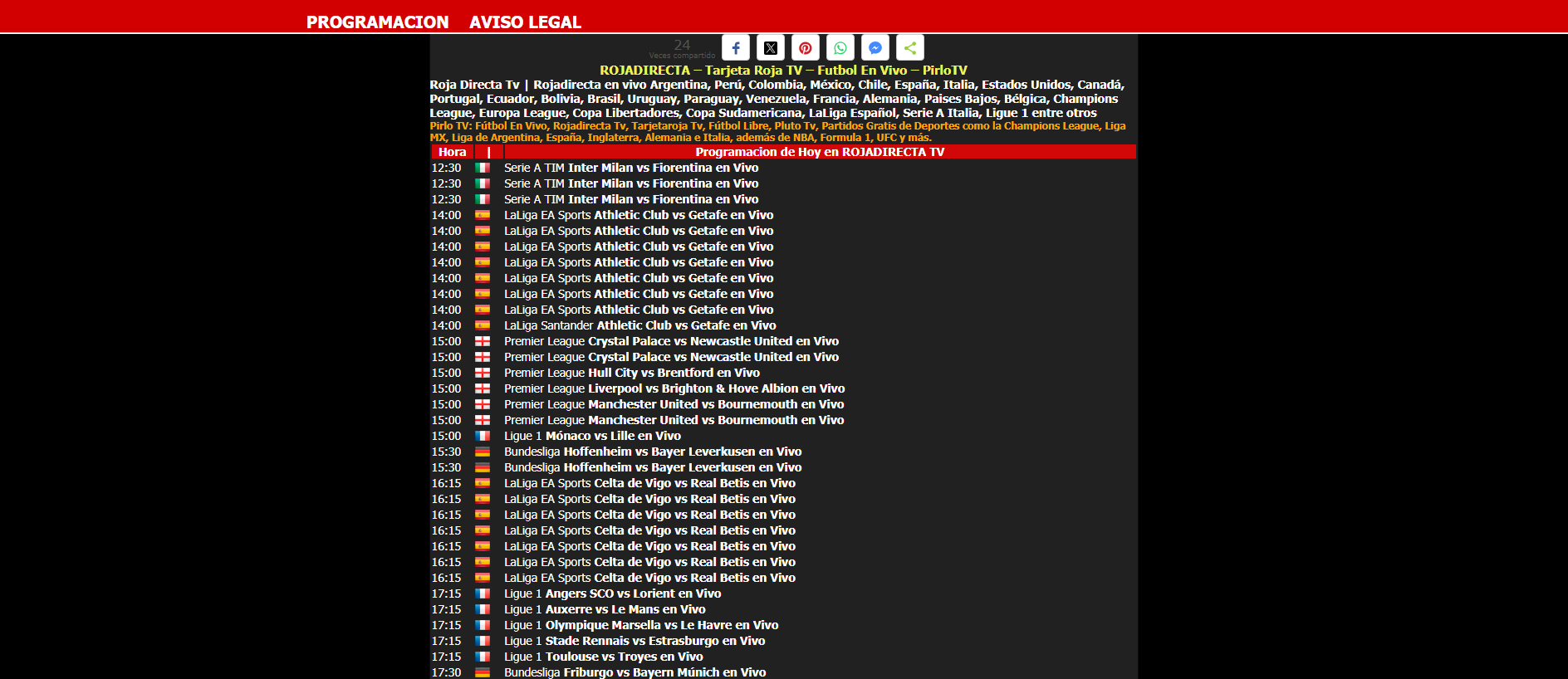Open the PROGRAMACION menu item
The height and width of the screenshot is (679, 1568).
tap(377, 22)
